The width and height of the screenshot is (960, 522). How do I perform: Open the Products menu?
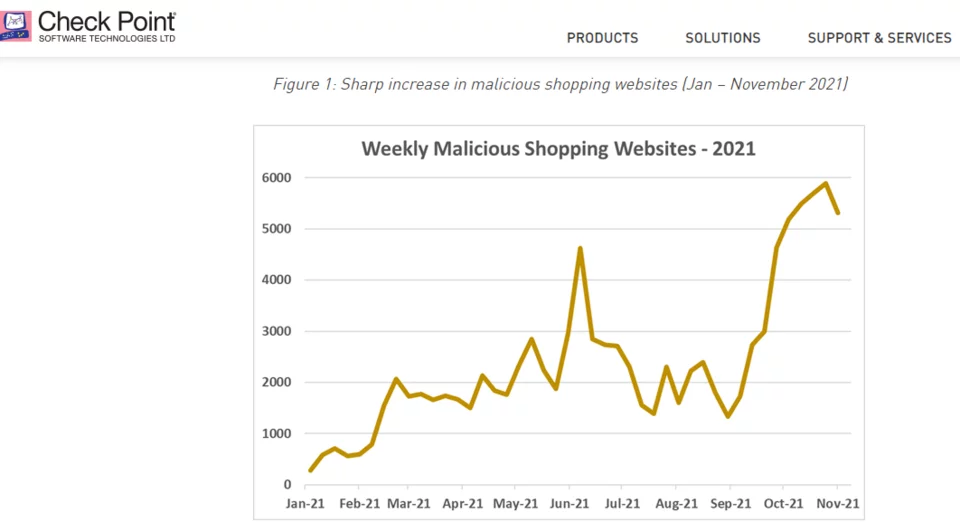pos(602,38)
